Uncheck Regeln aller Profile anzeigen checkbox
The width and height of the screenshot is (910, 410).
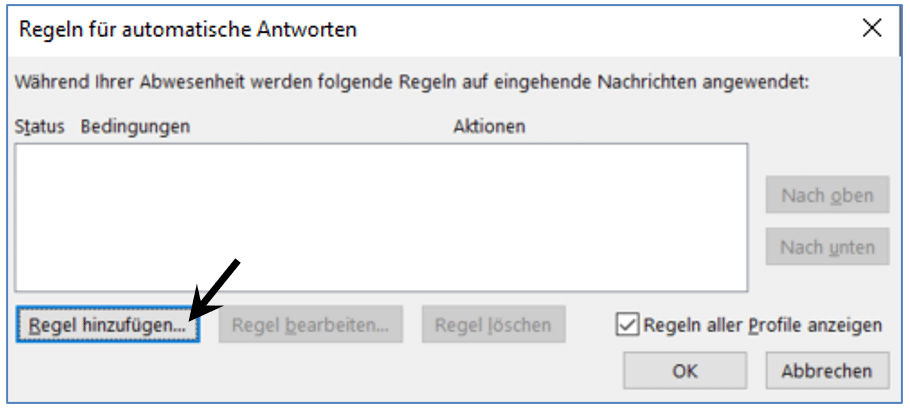point(627,325)
